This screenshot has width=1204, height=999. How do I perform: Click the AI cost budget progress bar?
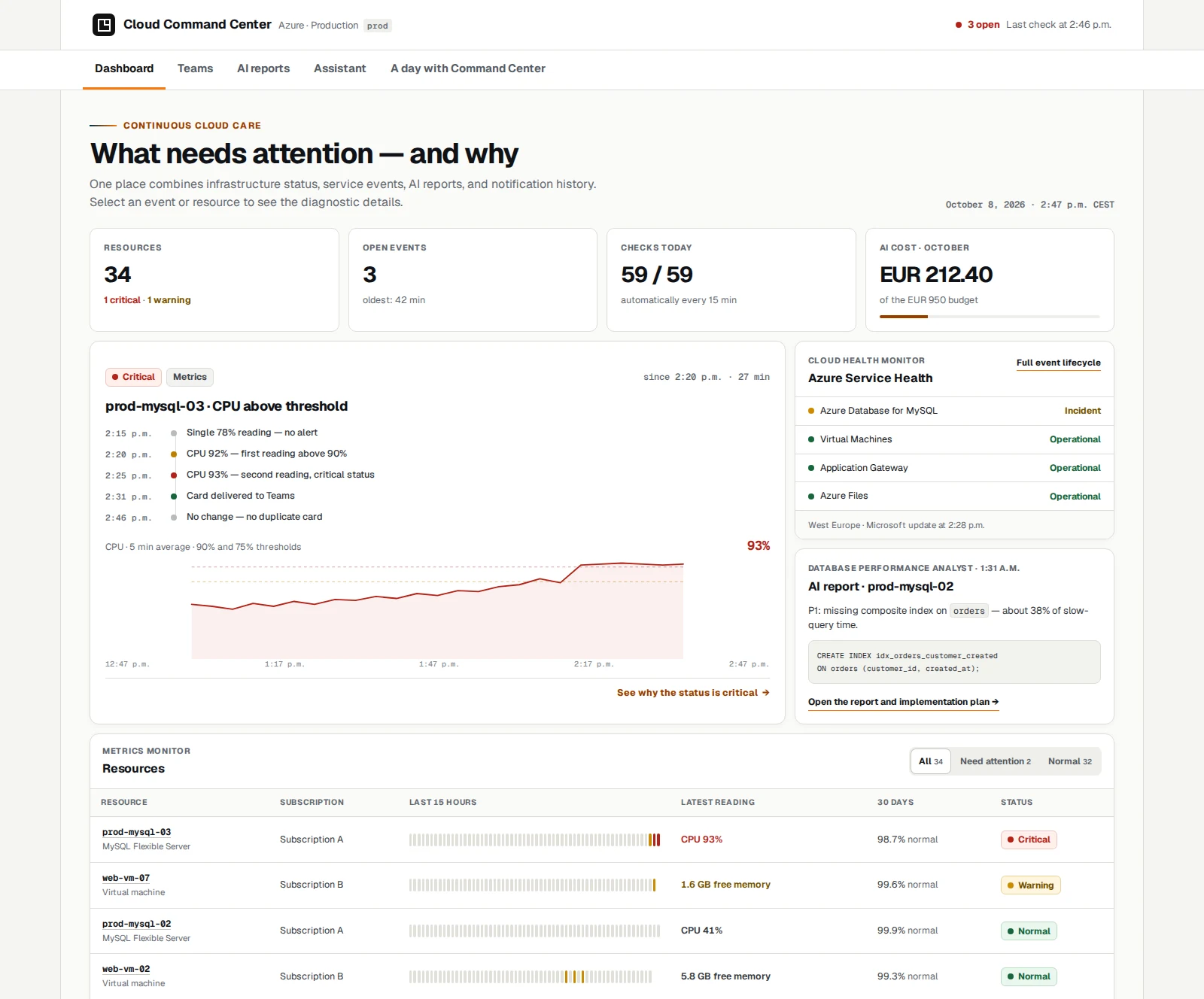tap(990, 317)
